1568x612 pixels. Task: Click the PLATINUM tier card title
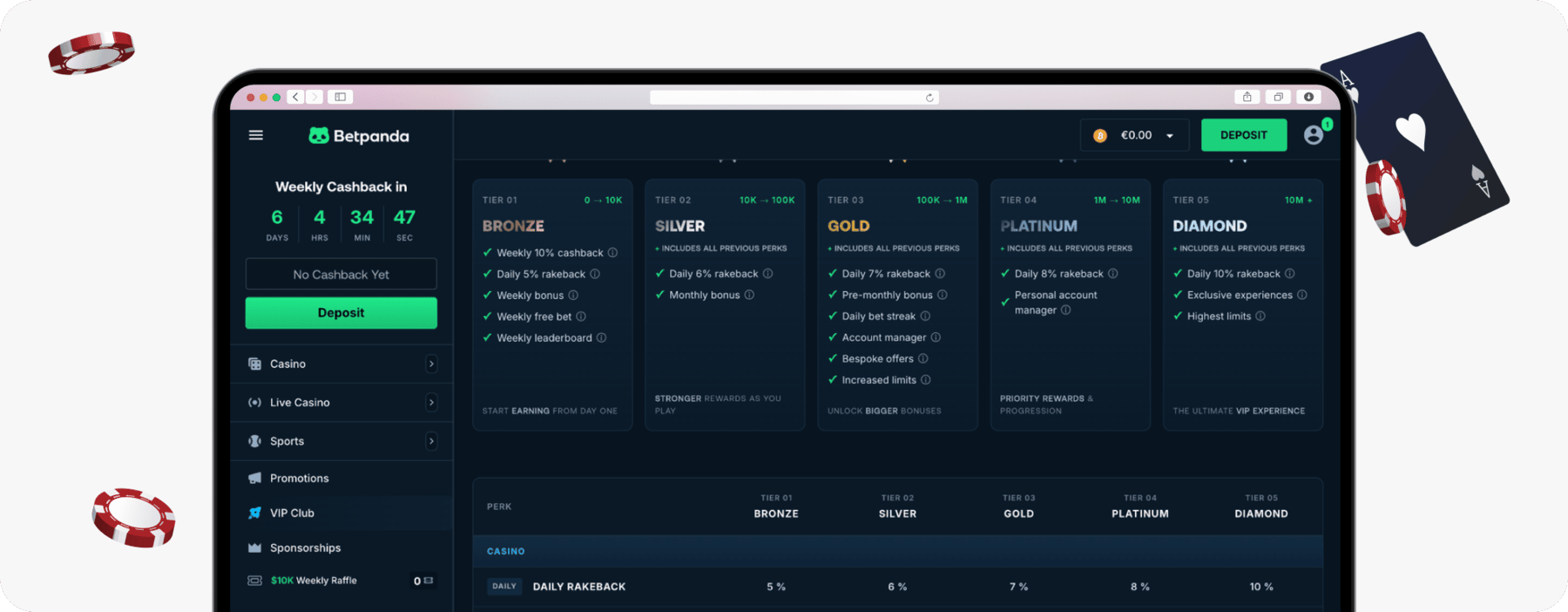[x=1038, y=226]
